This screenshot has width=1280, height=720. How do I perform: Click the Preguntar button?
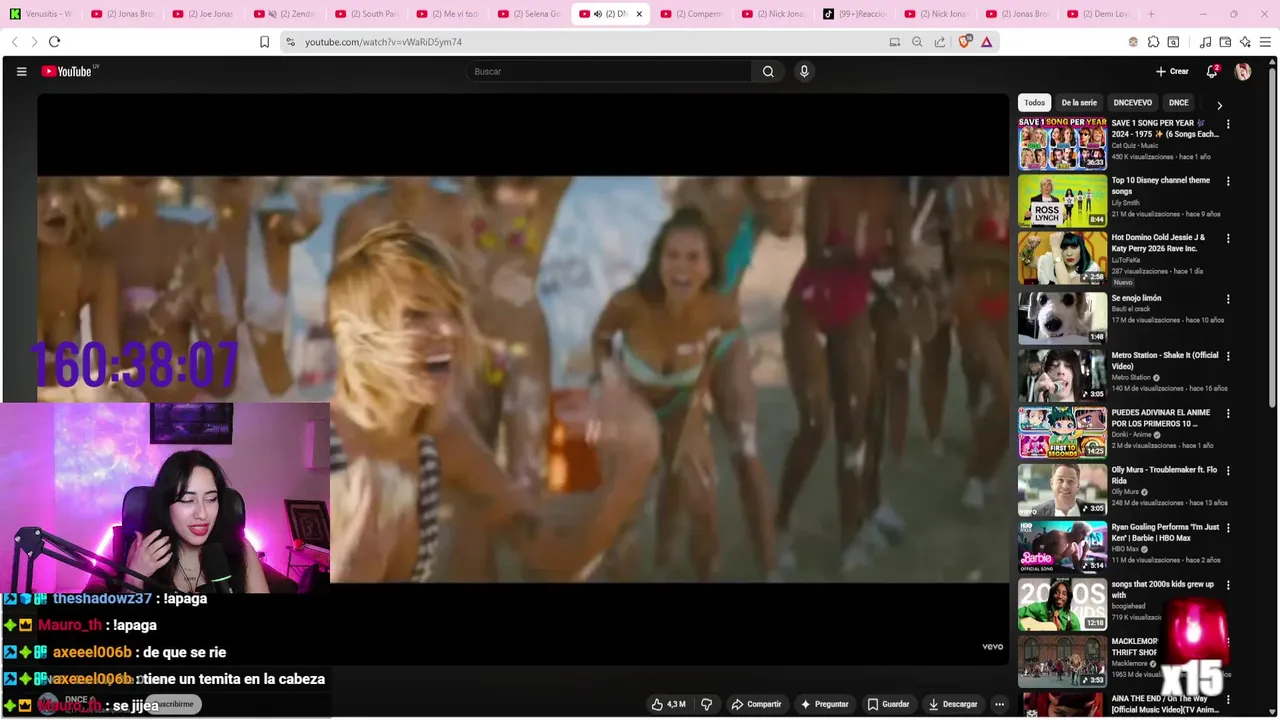[x=825, y=704]
